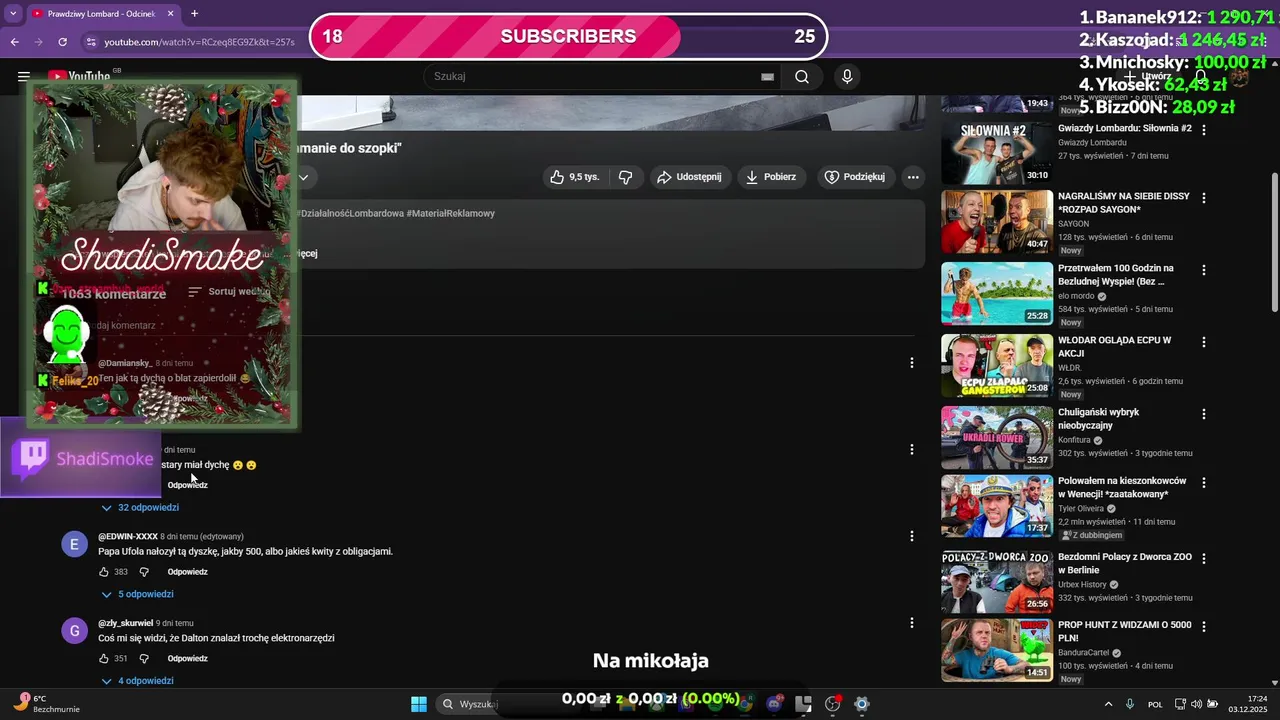The width and height of the screenshot is (1280, 720).
Task: Like the video with 9,5 tys. likes
Action: [574, 177]
